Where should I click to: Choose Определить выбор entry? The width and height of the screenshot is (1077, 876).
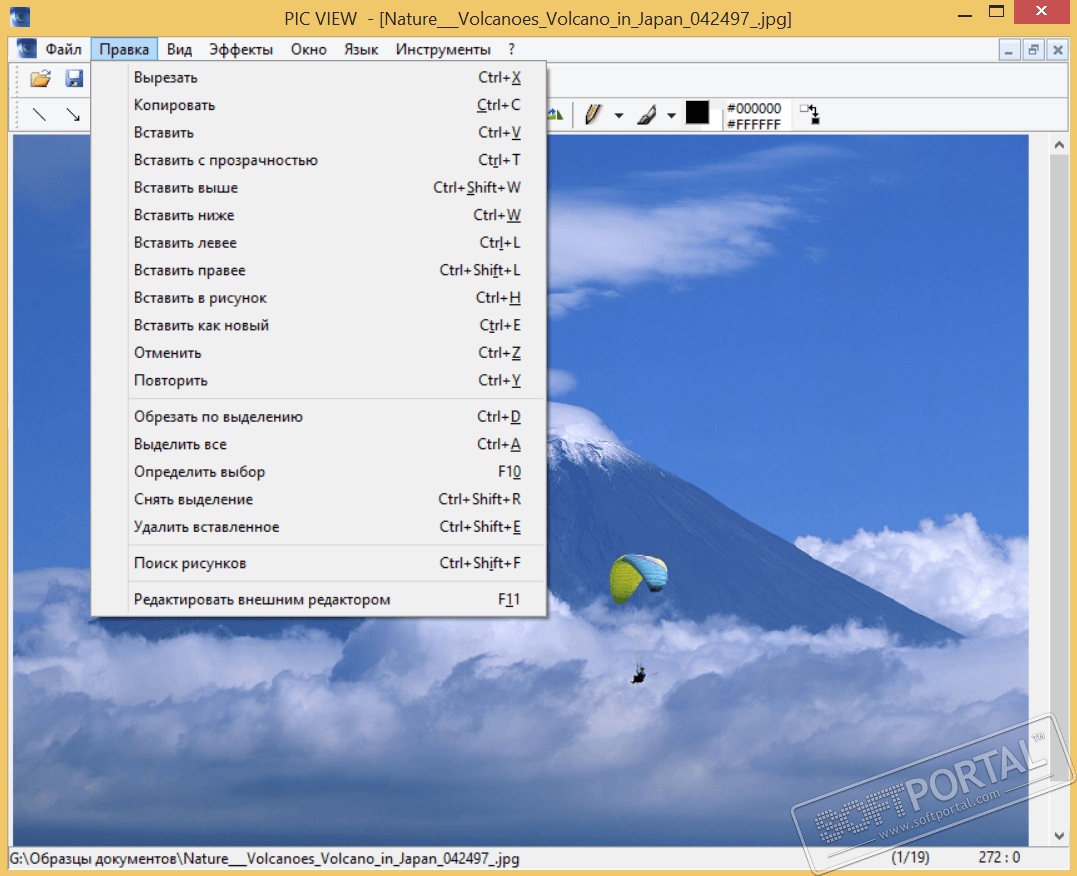point(319,471)
